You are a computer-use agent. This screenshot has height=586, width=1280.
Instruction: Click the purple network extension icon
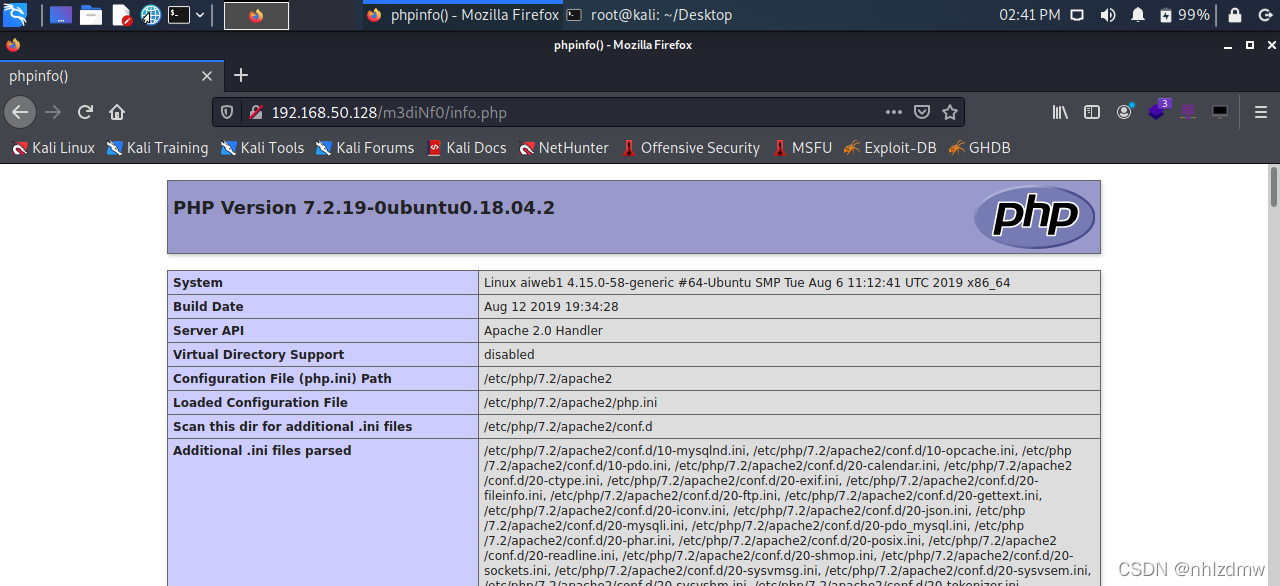(1188, 112)
